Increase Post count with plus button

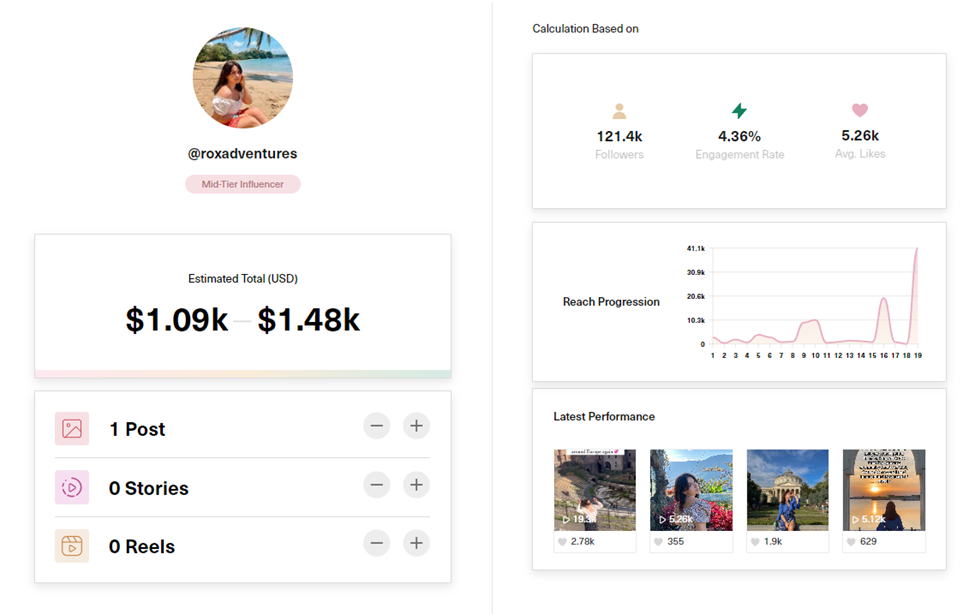click(x=417, y=426)
